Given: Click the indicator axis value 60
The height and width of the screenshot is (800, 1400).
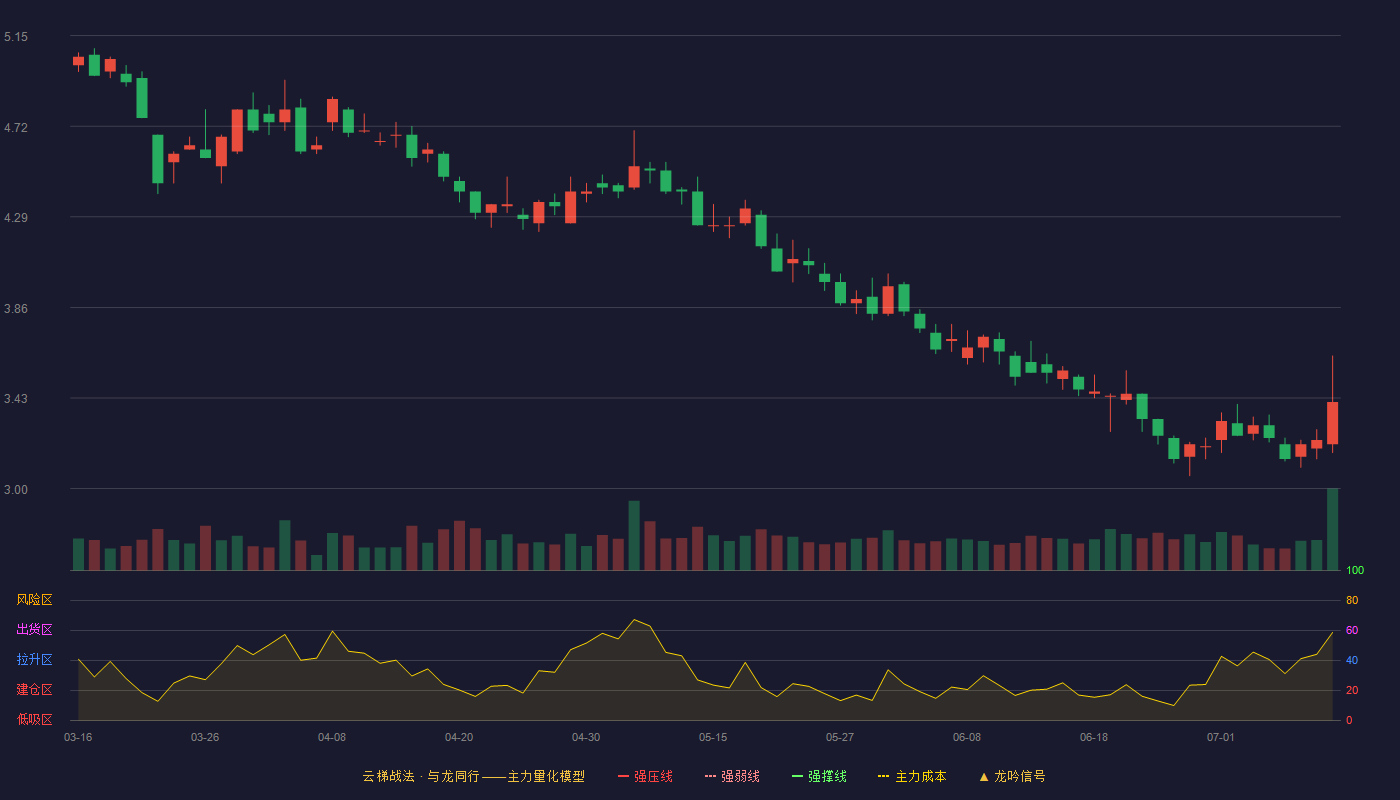Looking at the screenshot, I should pos(1352,630).
